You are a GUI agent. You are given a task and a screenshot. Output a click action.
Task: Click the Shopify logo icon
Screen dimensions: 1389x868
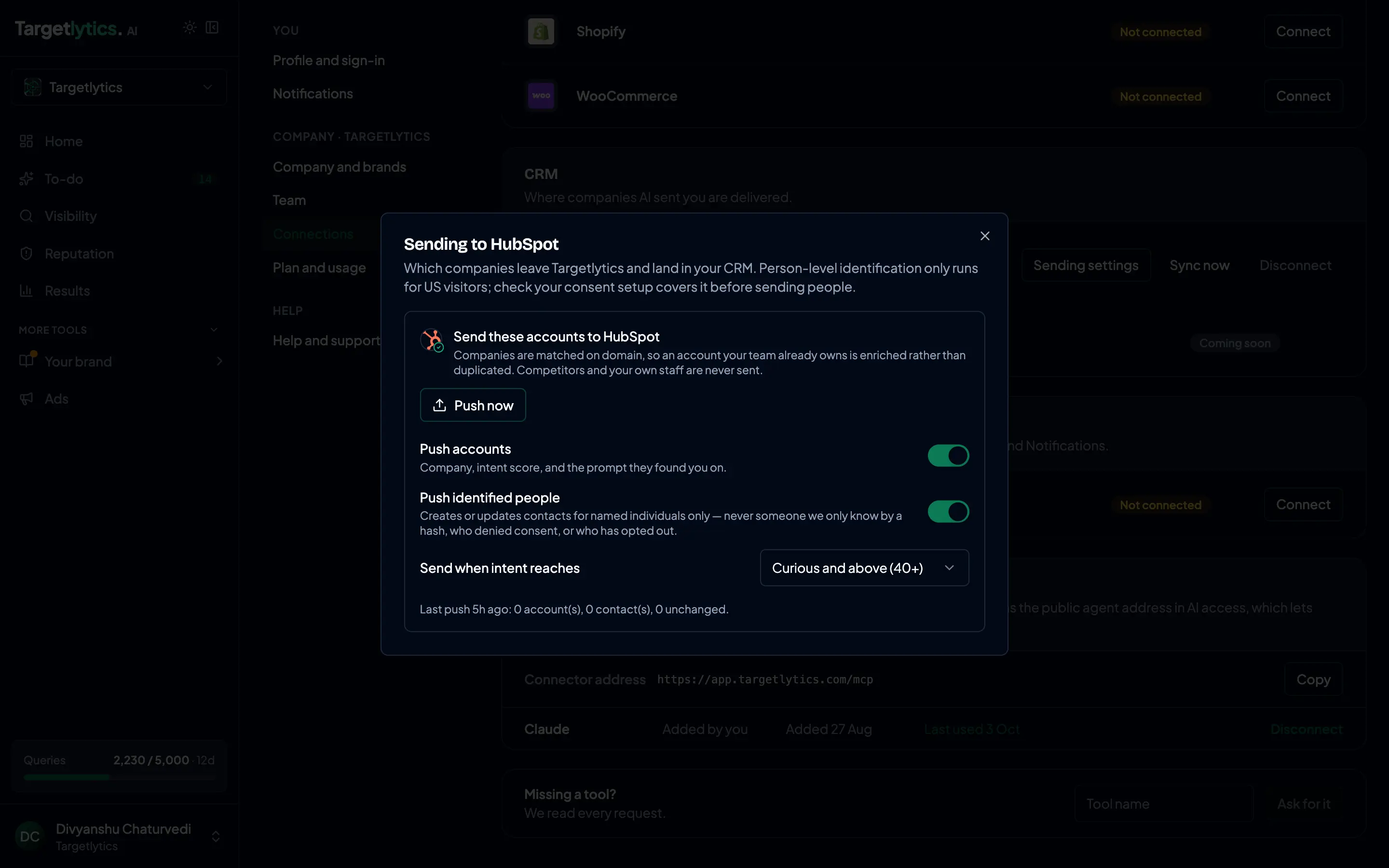pos(541,31)
